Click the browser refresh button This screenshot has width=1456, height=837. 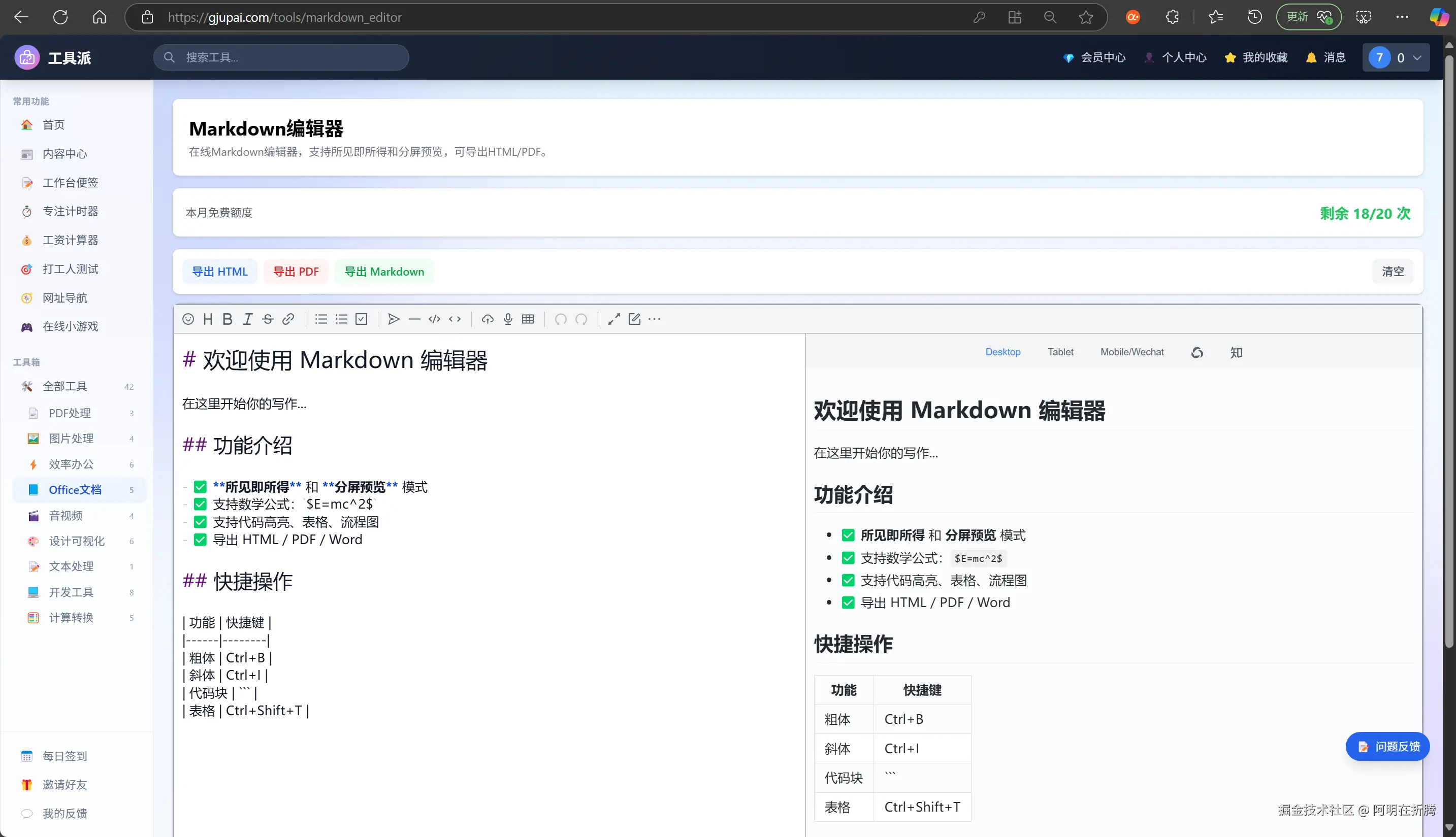(x=60, y=17)
